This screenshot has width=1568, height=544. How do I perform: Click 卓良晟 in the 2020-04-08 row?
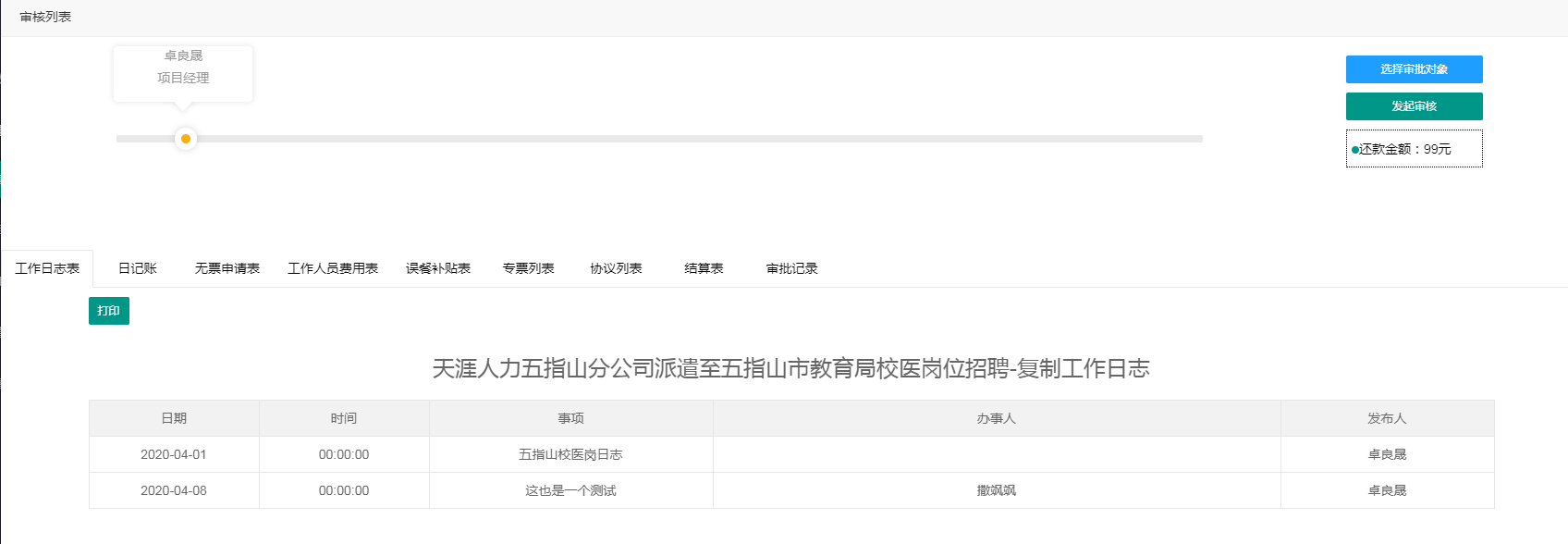coord(1387,490)
